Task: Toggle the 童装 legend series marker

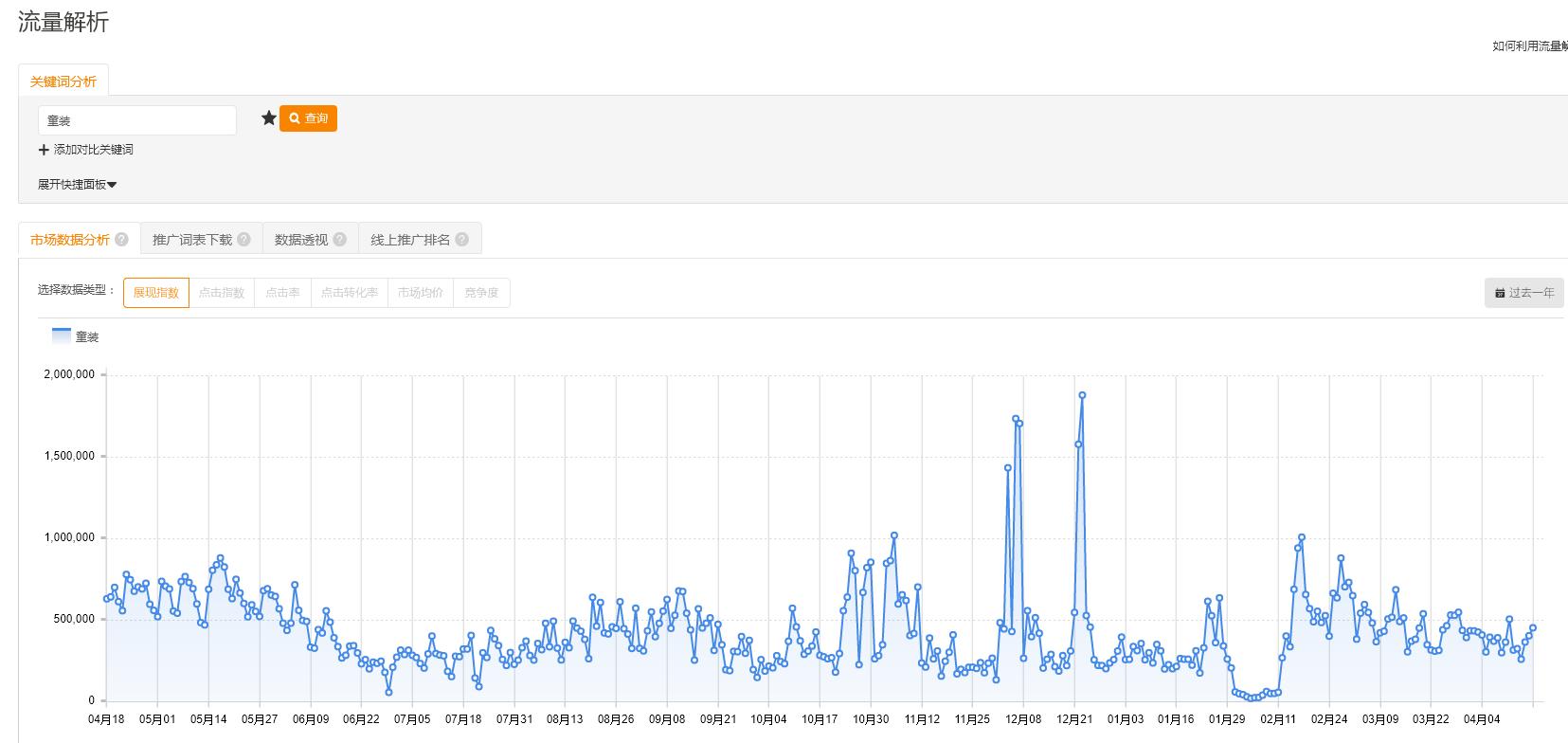Action: (62, 335)
